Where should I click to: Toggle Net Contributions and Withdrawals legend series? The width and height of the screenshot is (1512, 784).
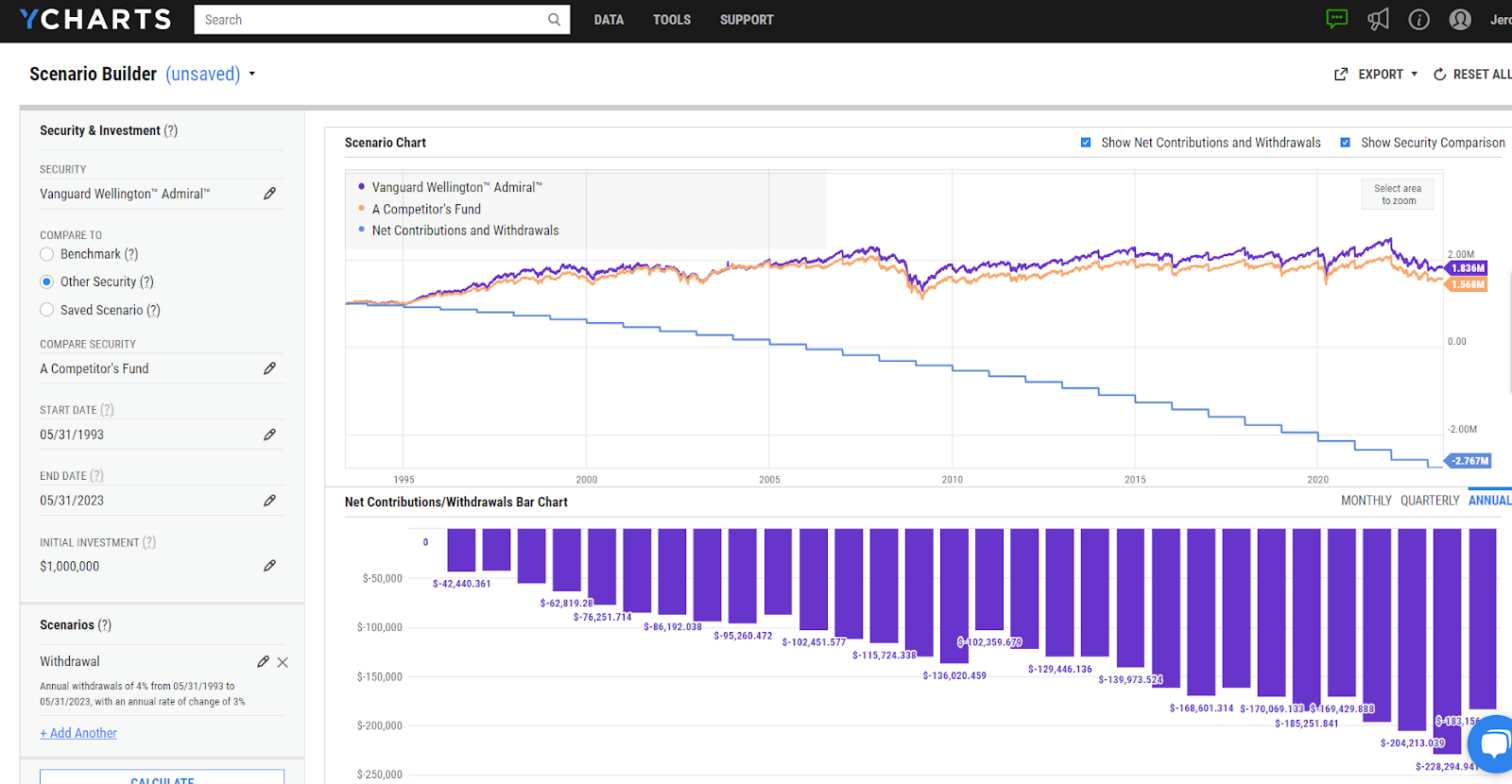tap(458, 230)
